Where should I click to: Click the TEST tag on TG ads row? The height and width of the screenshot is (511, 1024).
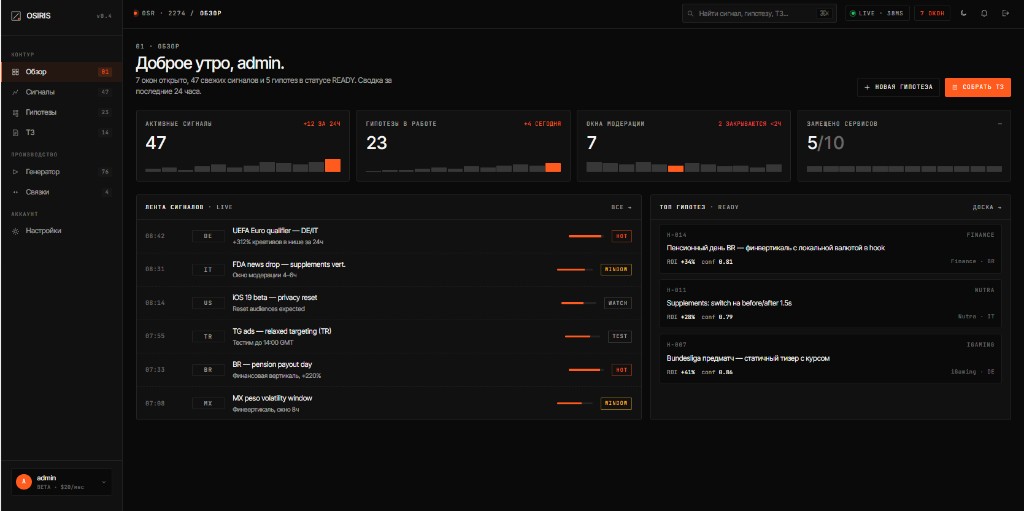[620, 336]
